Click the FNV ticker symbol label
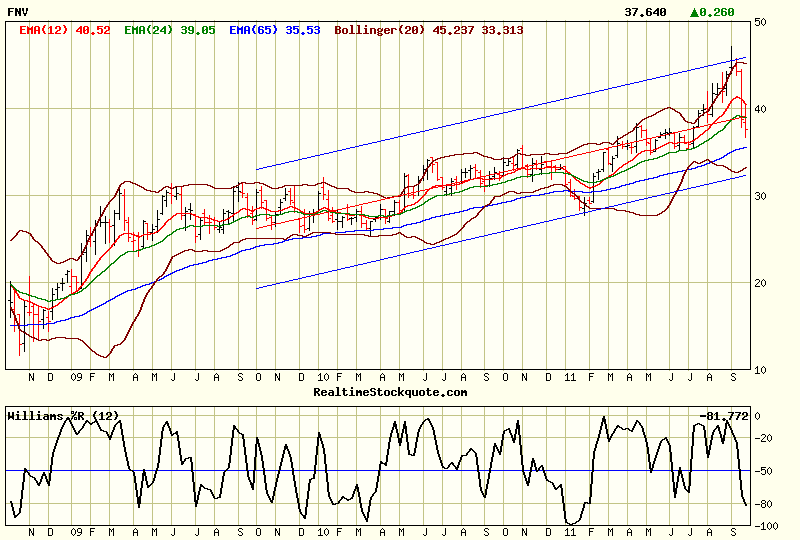Screen dimensions: 800x540 [20, 13]
